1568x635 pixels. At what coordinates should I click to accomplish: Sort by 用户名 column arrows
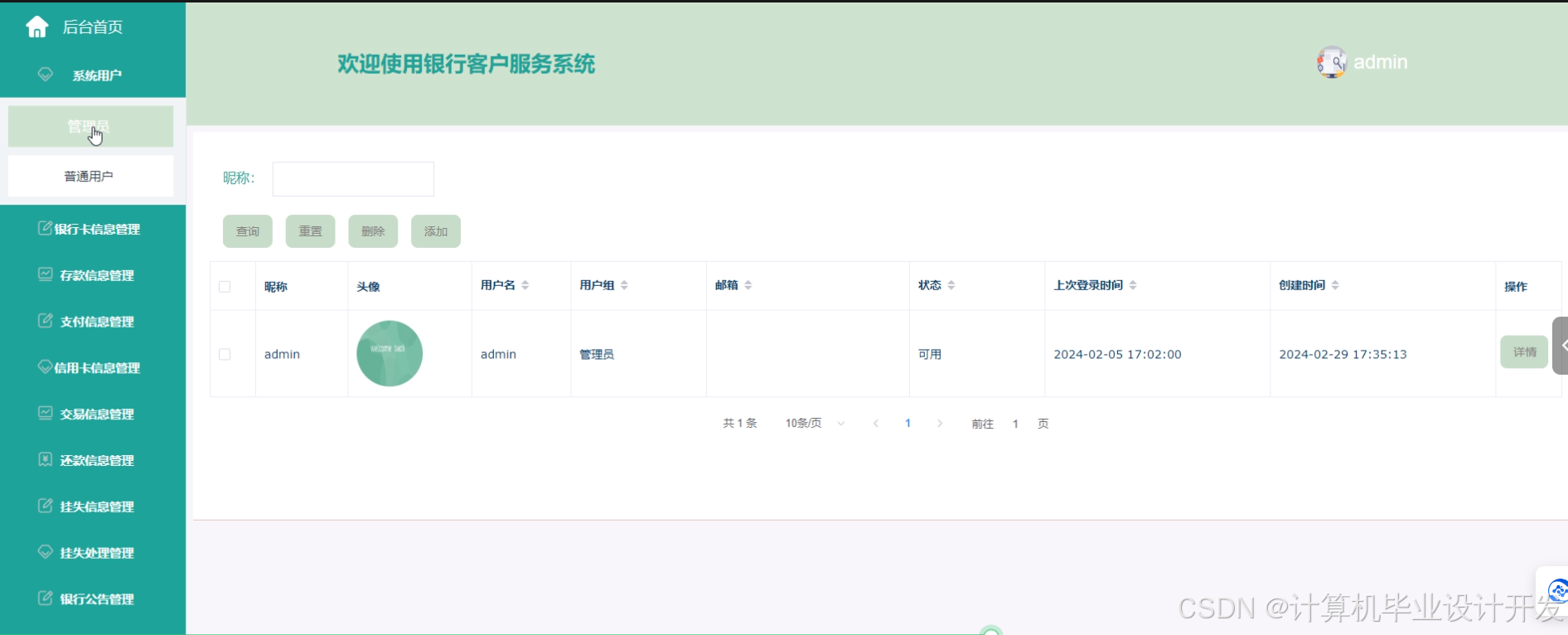pos(525,285)
